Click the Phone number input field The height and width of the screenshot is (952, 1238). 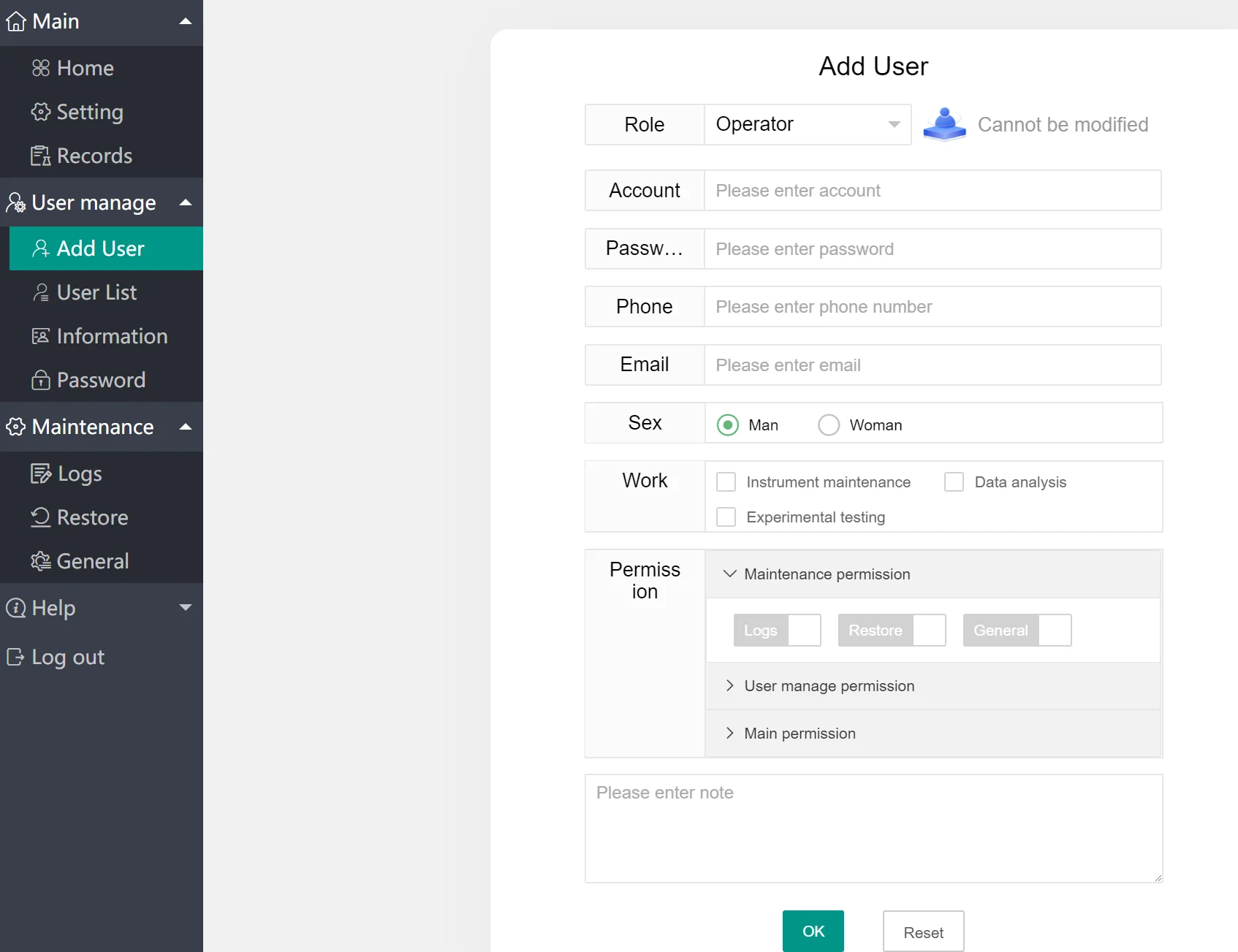tap(933, 307)
